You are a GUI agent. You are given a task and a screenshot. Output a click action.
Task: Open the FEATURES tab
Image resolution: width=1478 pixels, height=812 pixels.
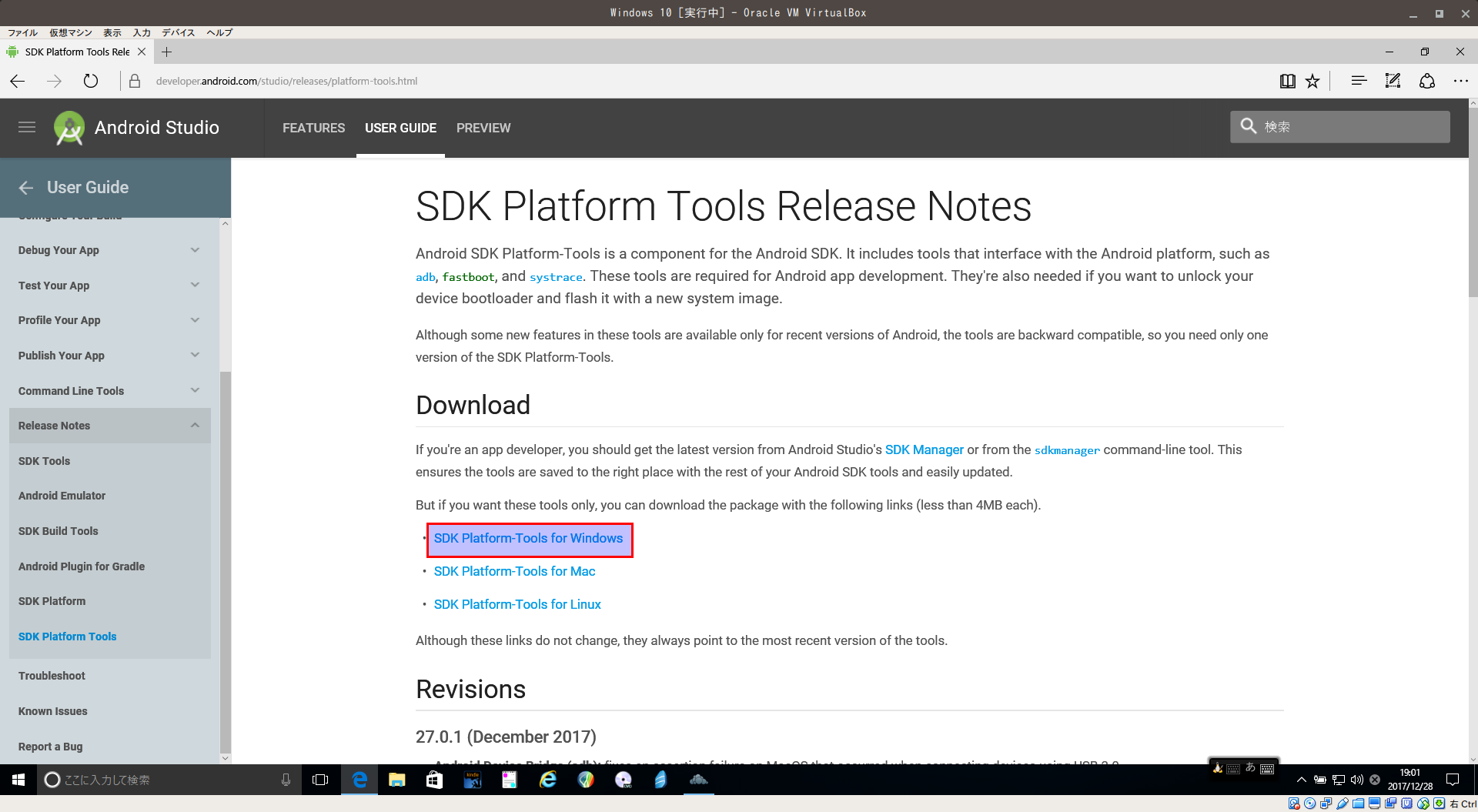point(313,128)
